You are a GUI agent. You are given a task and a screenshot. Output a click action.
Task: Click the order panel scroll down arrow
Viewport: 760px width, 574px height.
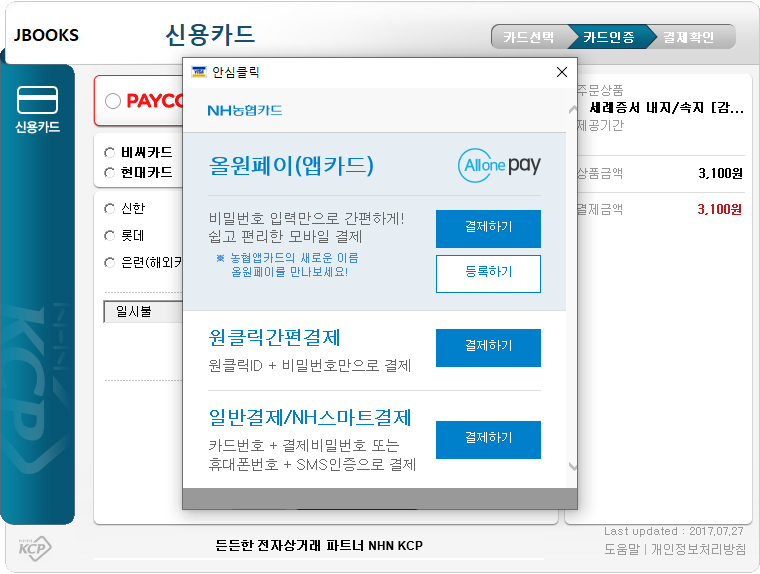coord(573,466)
